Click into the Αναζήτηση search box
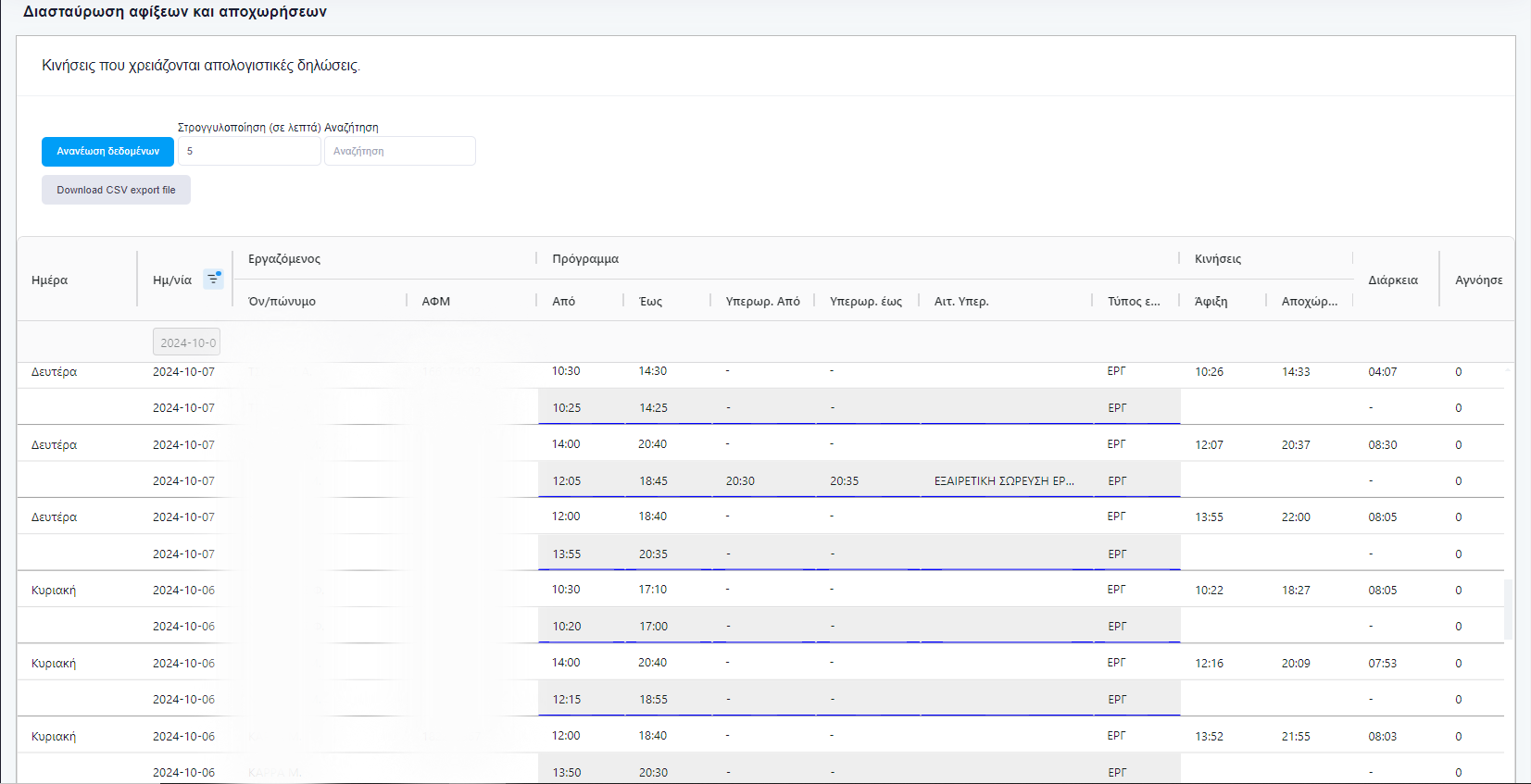The height and width of the screenshot is (784, 1531). [x=399, y=151]
